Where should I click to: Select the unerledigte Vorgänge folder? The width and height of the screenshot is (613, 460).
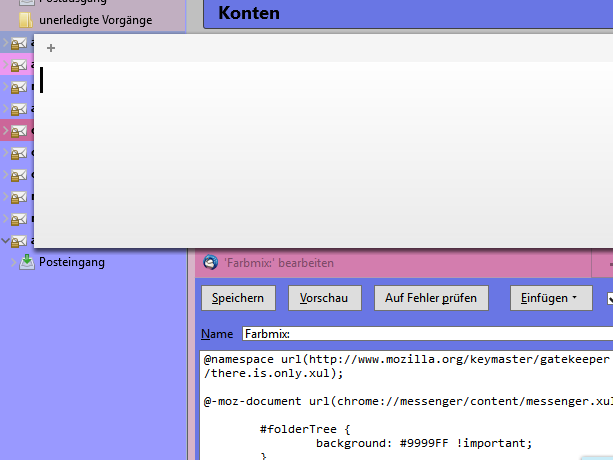(x=95, y=20)
